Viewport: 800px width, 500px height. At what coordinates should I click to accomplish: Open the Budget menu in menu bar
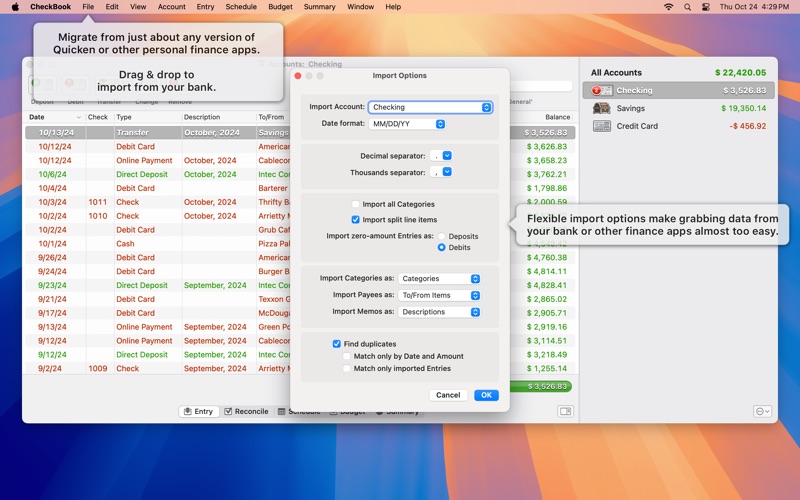coord(280,7)
